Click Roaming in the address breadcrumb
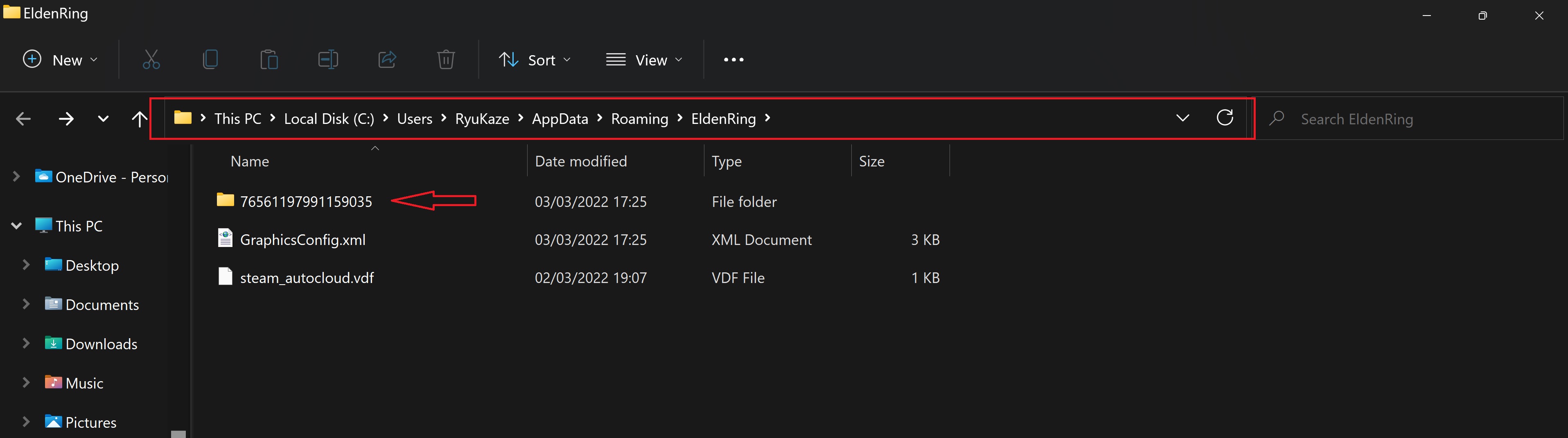The height and width of the screenshot is (438, 1568). [639, 119]
